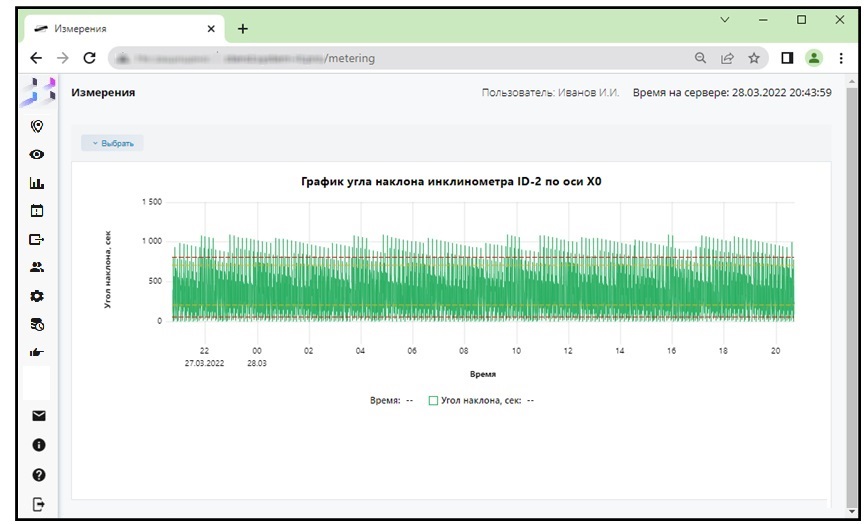Reload the page with the refresh button
Image resolution: width=865 pixels, height=524 pixels.
pos(89,58)
